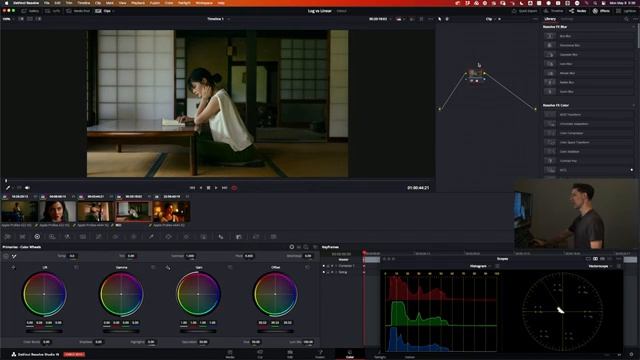Open the Camera Raw palette
Screen dimensions: 640x360
7,237
